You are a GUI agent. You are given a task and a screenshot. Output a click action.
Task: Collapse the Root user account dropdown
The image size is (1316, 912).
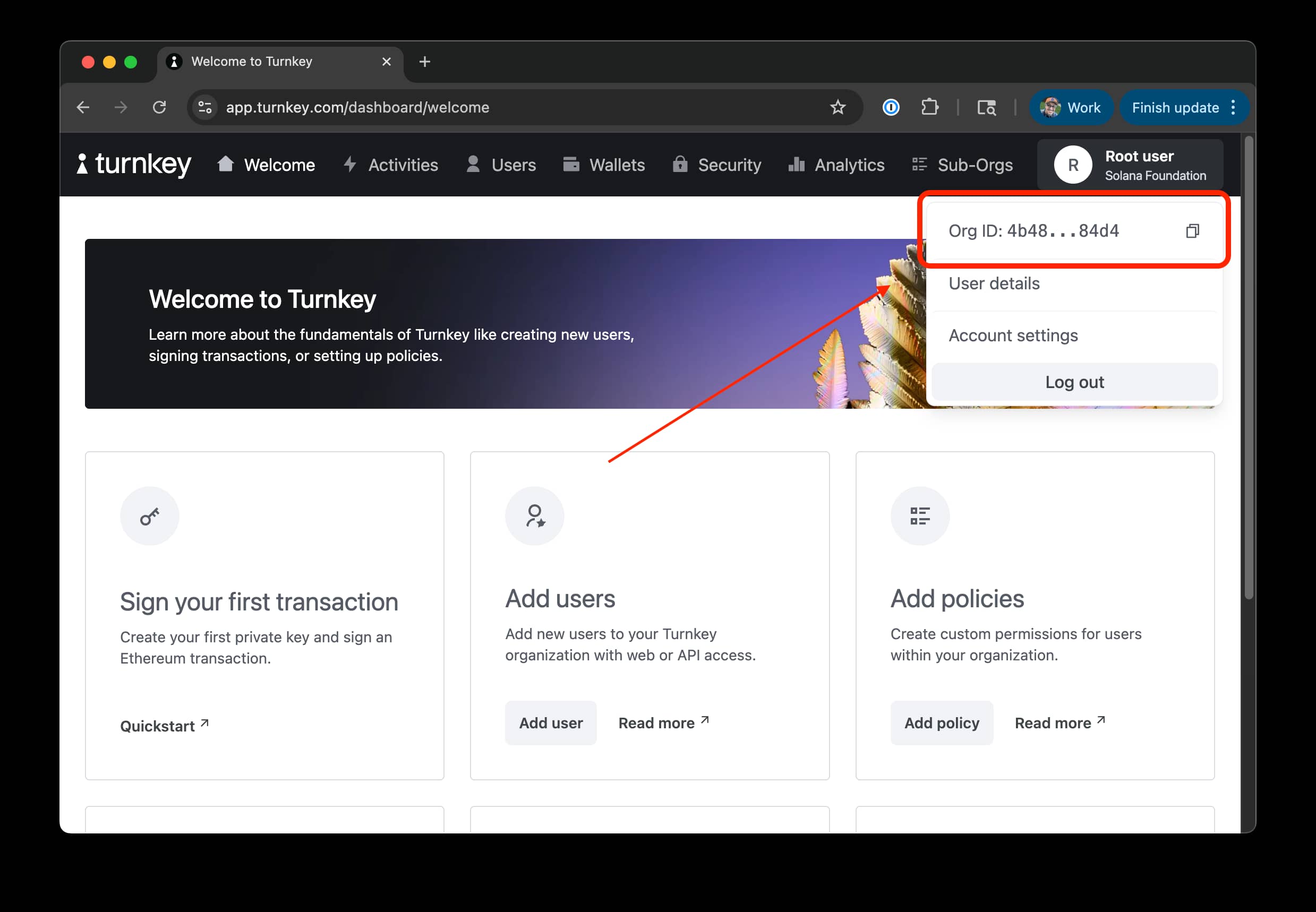tap(1130, 165)
